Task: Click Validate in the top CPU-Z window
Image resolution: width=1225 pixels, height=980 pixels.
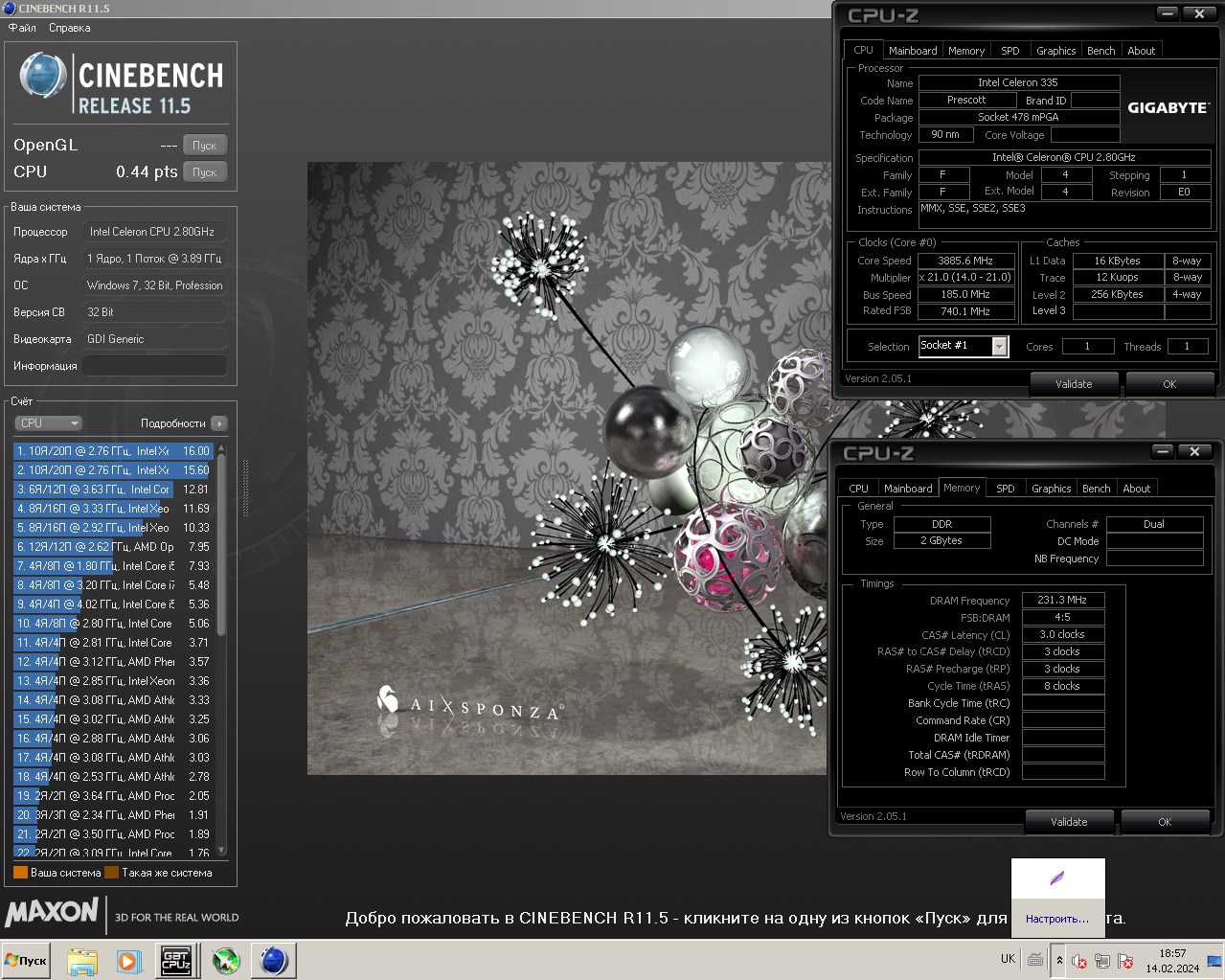Action: pos(1074,384)
